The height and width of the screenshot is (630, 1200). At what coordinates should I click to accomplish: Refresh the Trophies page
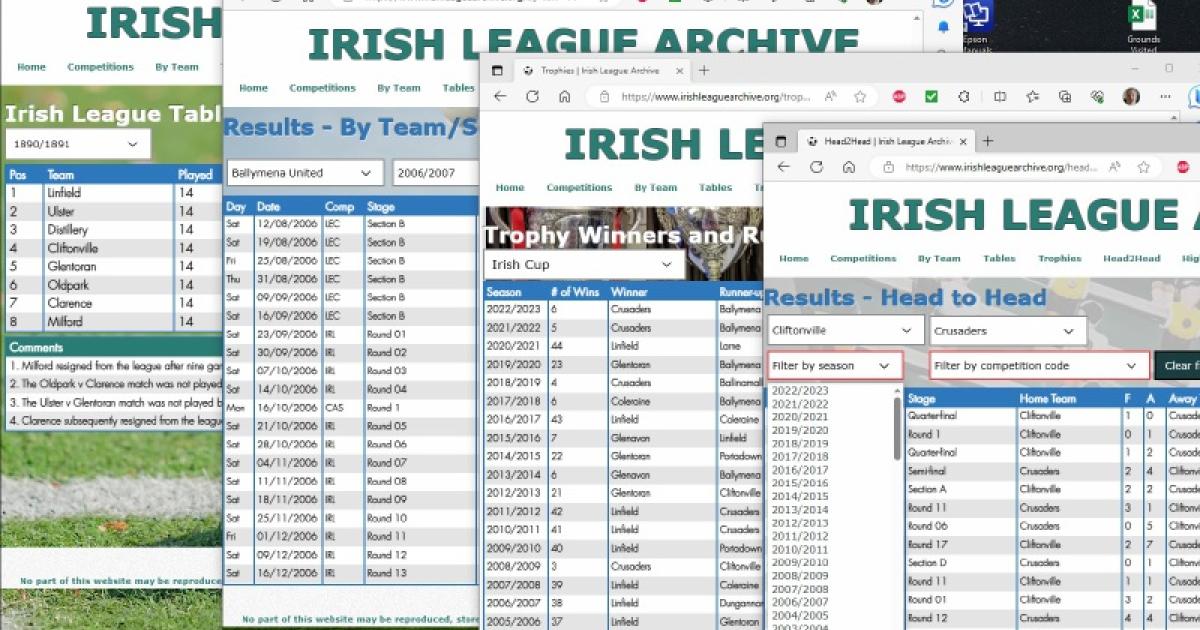(532, 96)
